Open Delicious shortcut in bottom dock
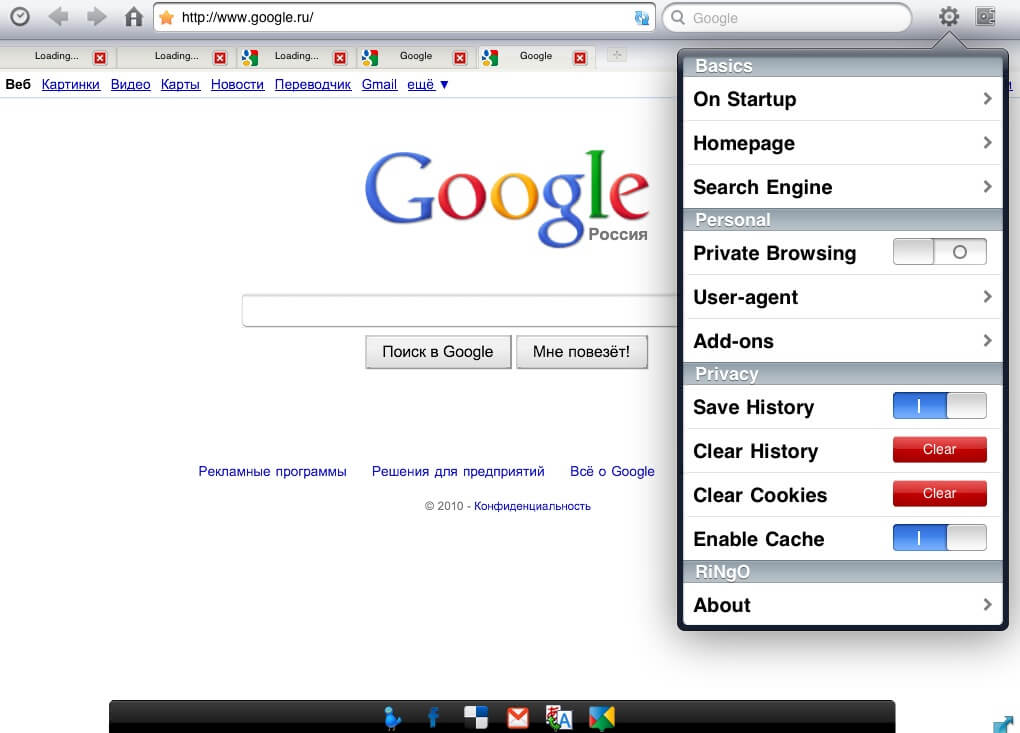 click(x=476, y=718)
